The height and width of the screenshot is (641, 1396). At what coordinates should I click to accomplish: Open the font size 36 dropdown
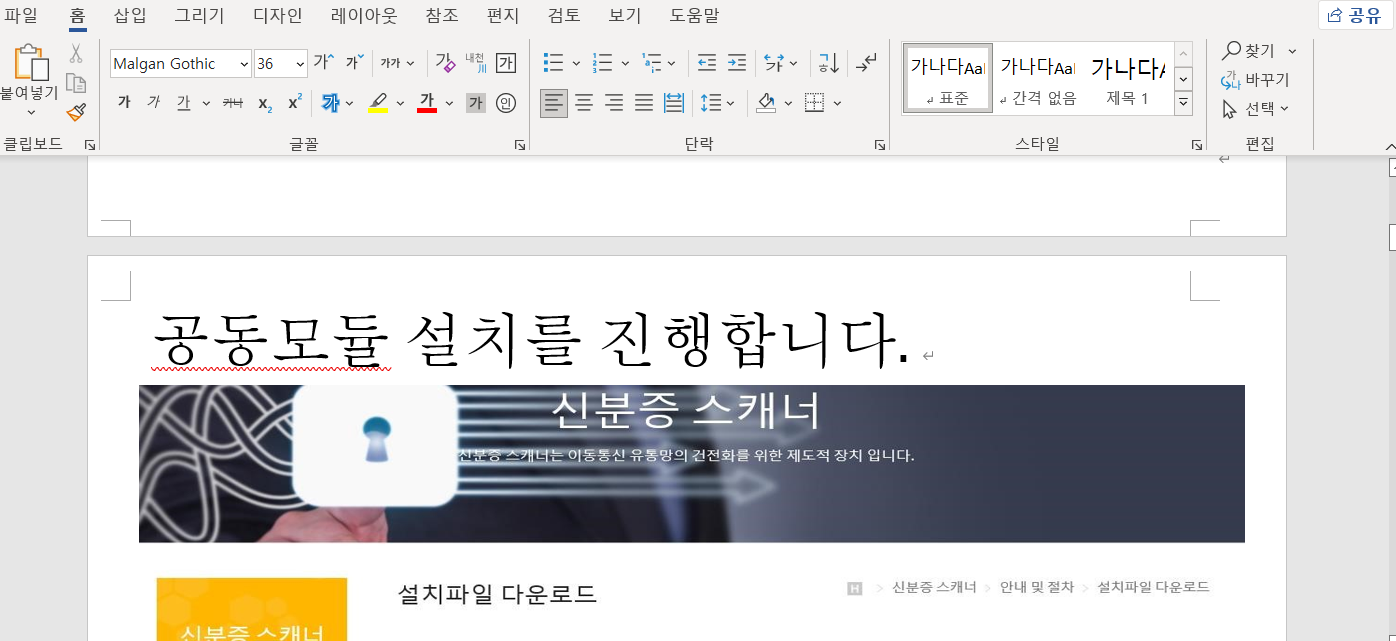(x=300, y=64)
